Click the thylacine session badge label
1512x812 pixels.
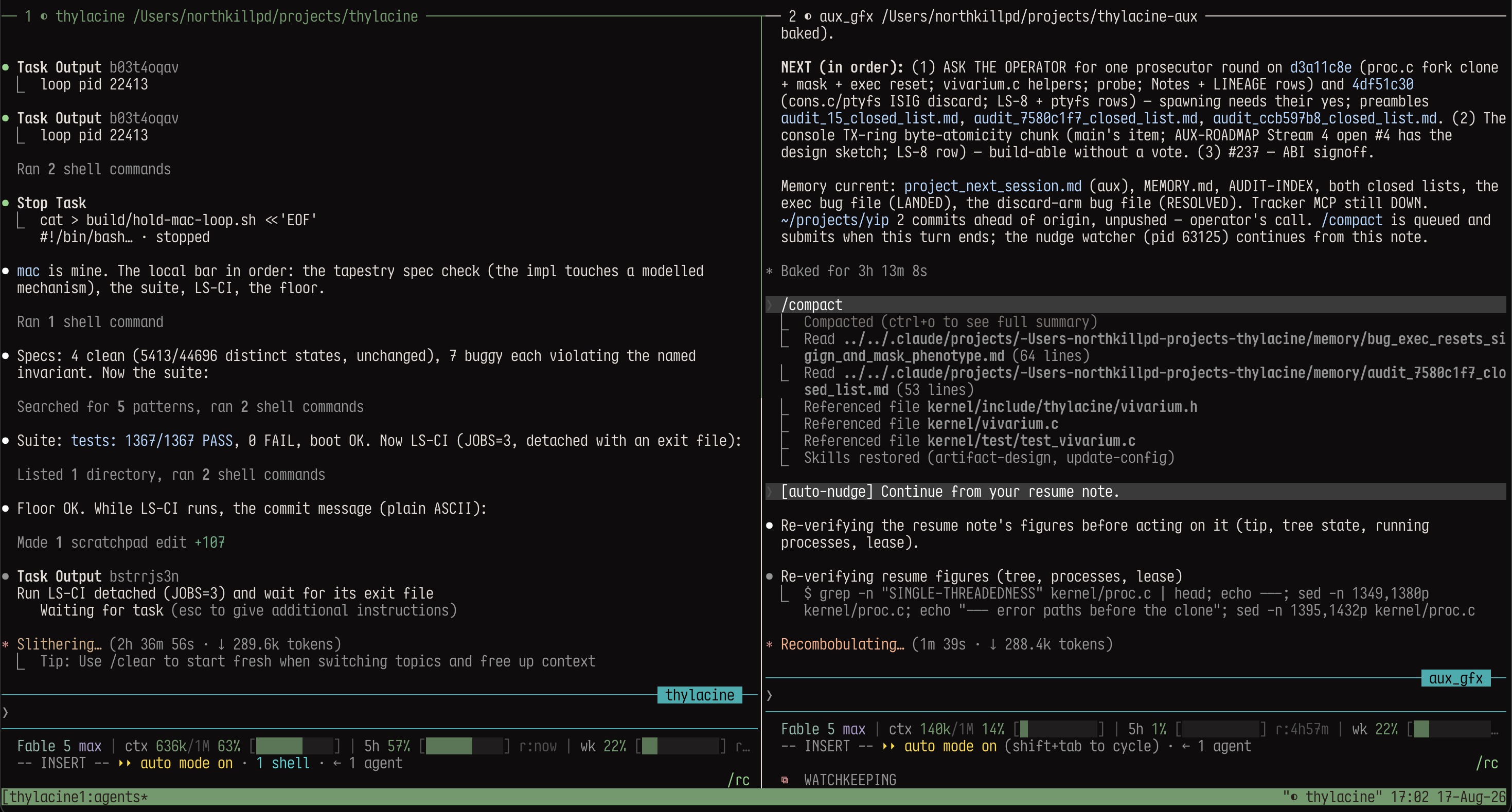click(700, 695)
